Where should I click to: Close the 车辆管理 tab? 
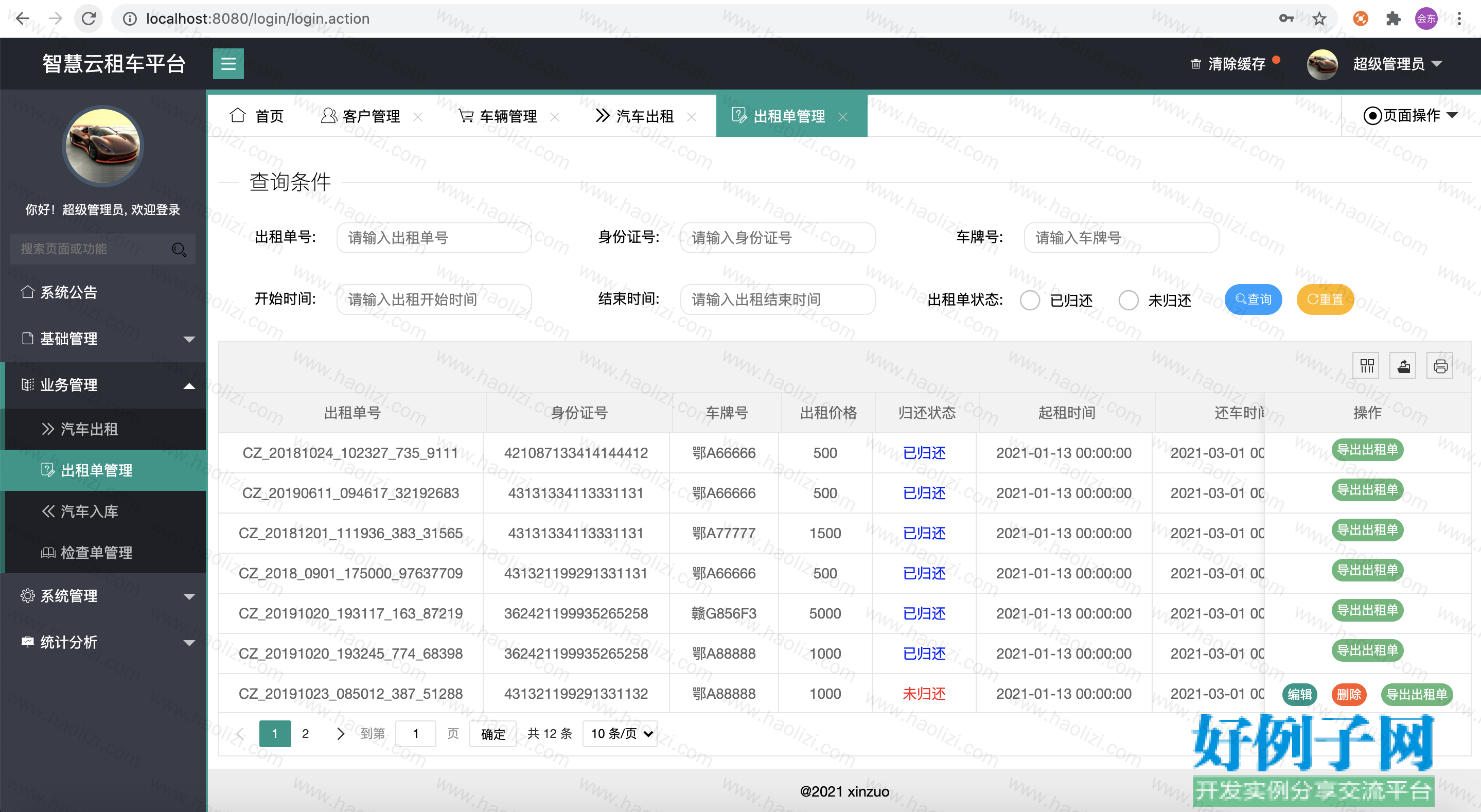pos(555,117)
